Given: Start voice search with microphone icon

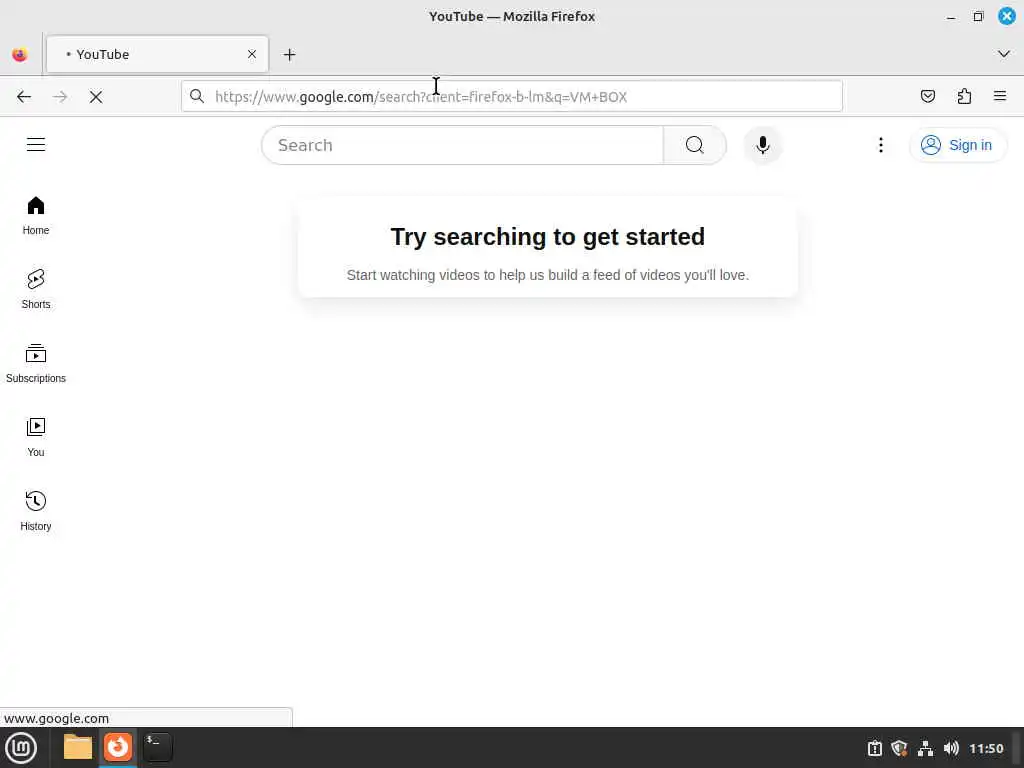Looking at the screenshot, I should 763,145.
